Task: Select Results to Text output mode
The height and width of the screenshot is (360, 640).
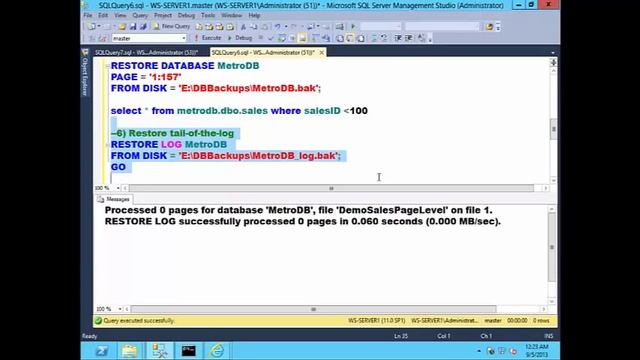Action: click(x=340, y=38)
